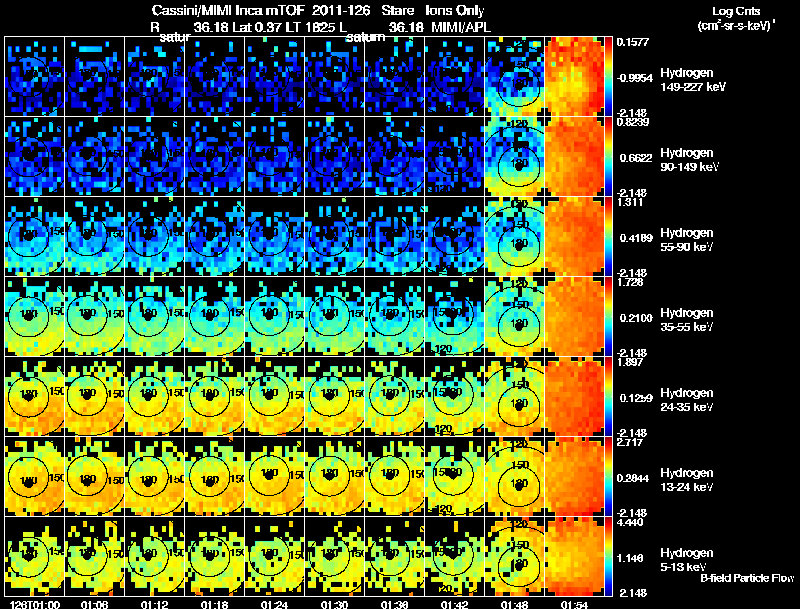
Task: Select the color bar beside Hydrogen 35-55 keV
Action: (x=608, y=317)
